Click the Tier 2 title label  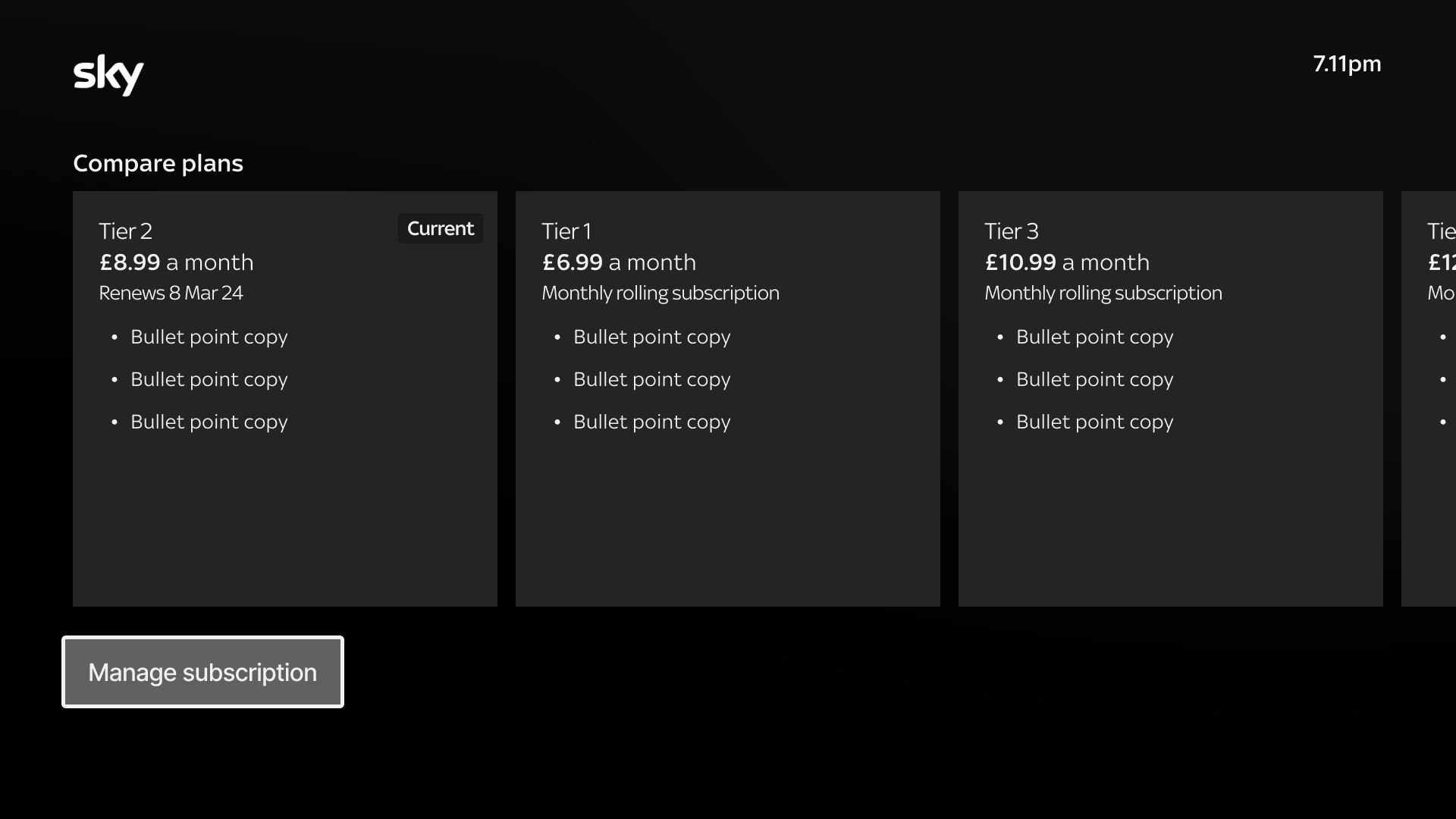click(x=125, y=231)
